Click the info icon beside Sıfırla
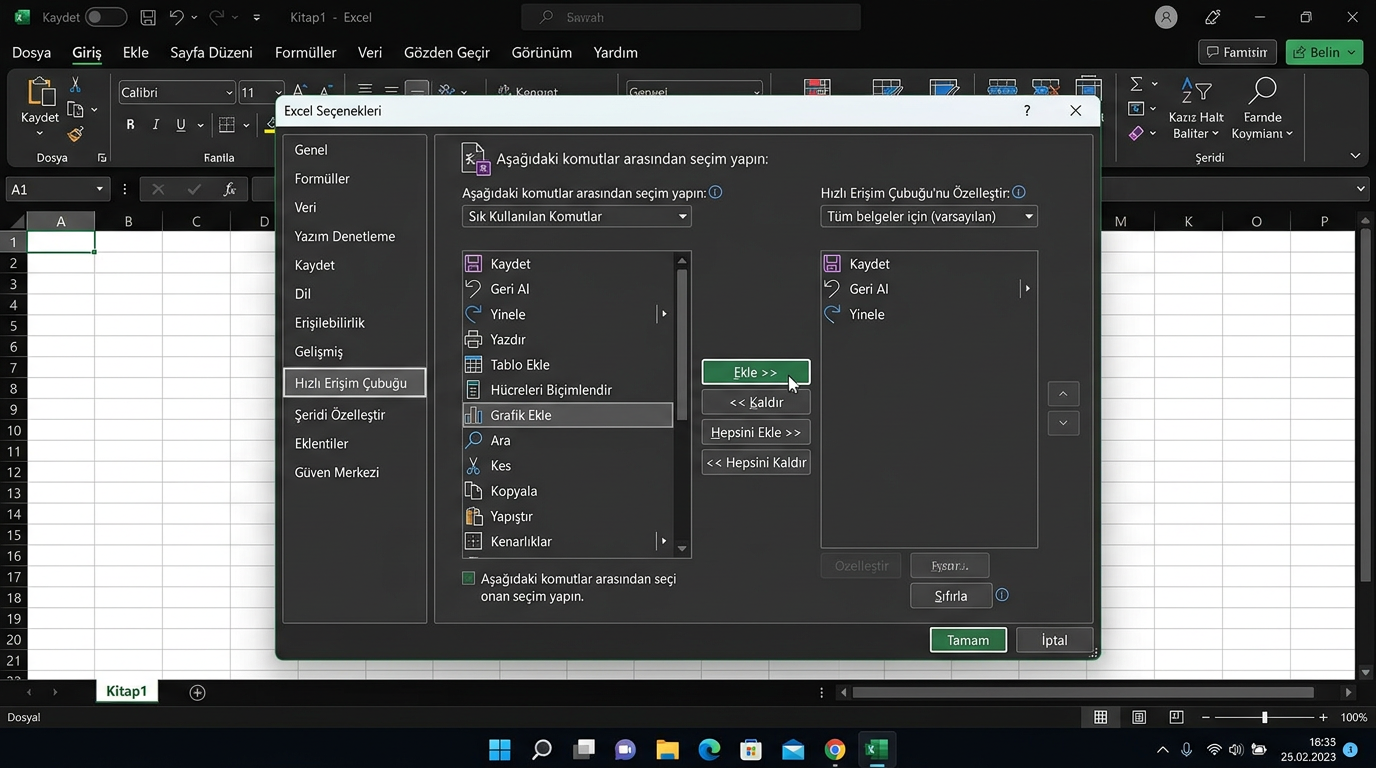The image size is (1376, 768). click(x=1002, y=595)
